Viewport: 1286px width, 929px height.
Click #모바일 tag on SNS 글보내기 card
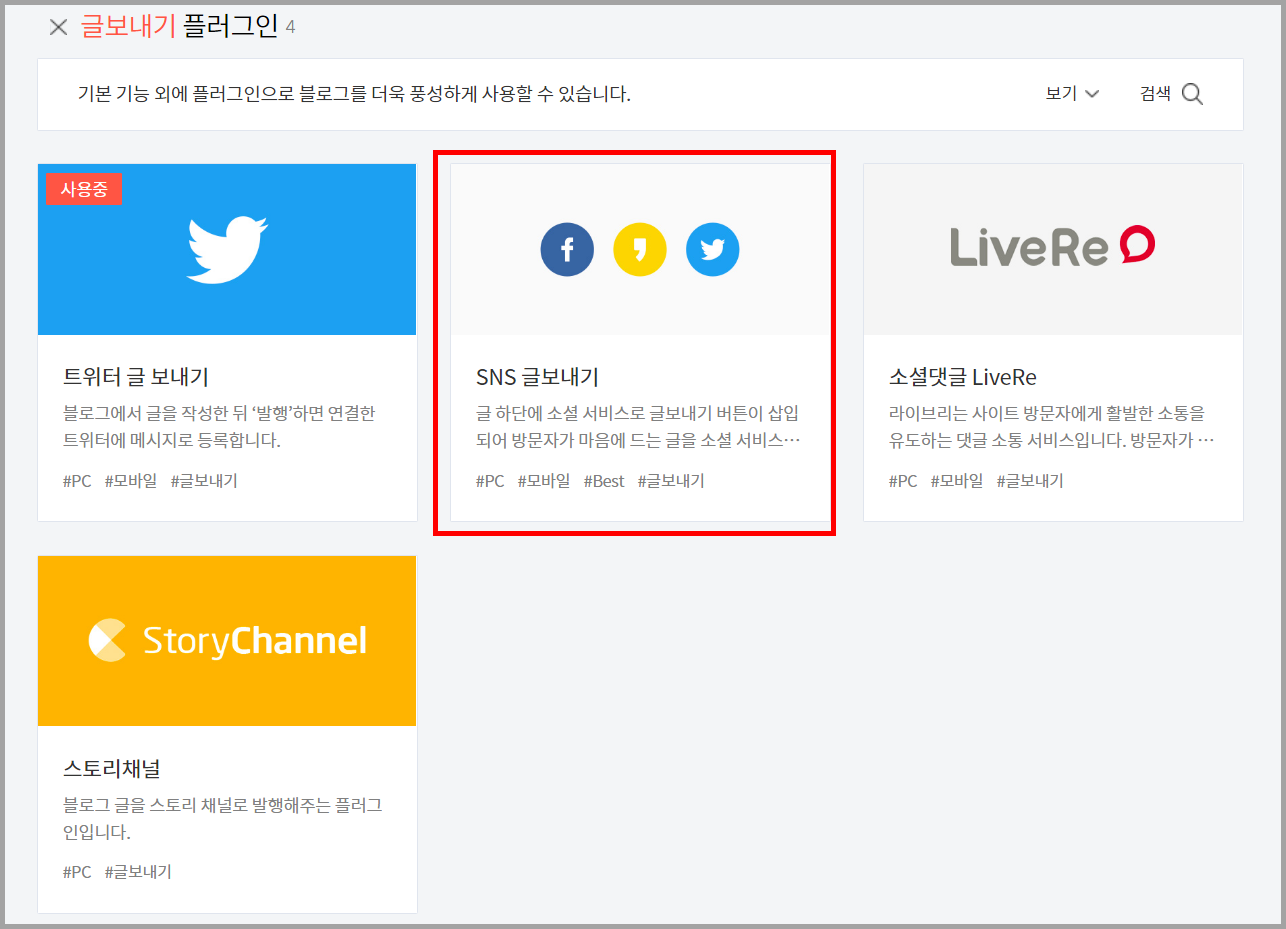click(x=544, y=481)
